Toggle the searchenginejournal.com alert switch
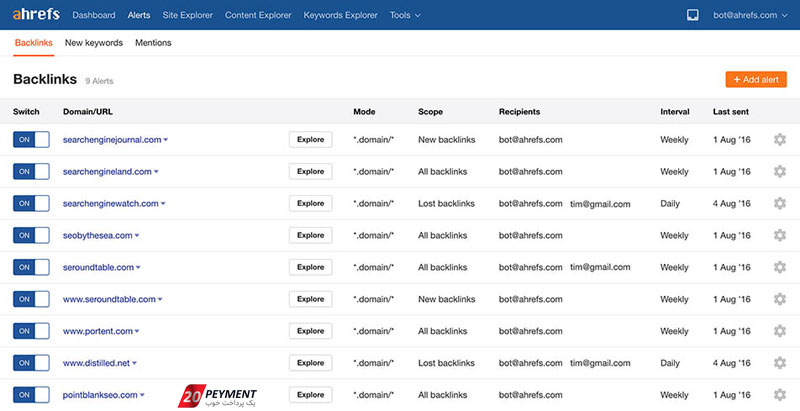 tap(31, 140)
